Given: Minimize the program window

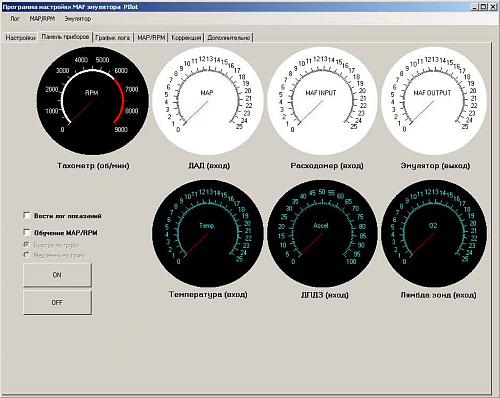Looking at the screenshot, I should 475,6.
